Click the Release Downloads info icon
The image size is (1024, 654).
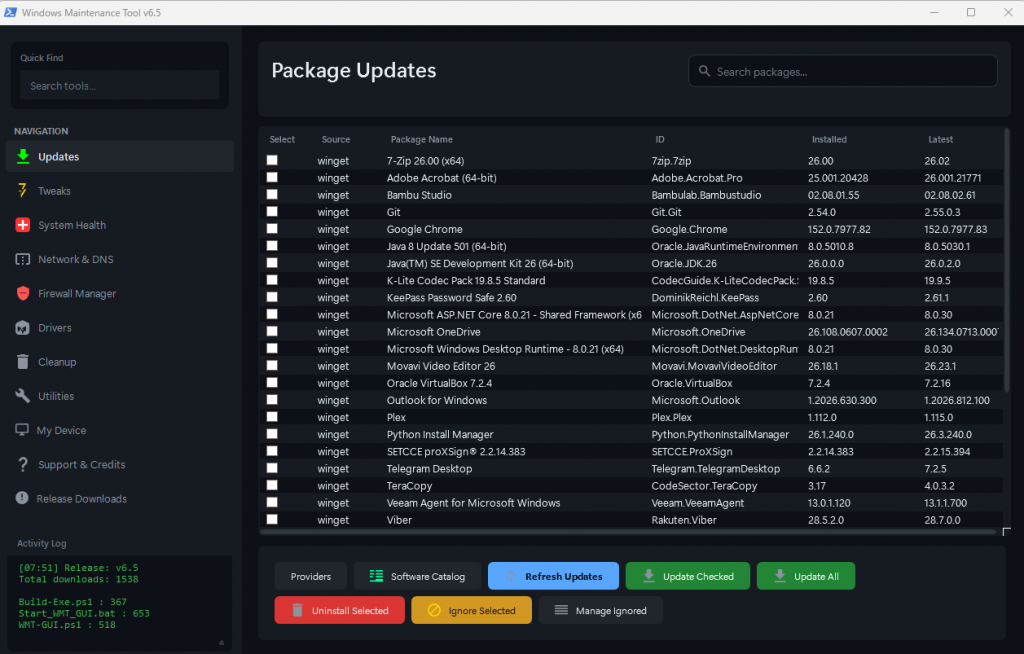tap(22, 498)
